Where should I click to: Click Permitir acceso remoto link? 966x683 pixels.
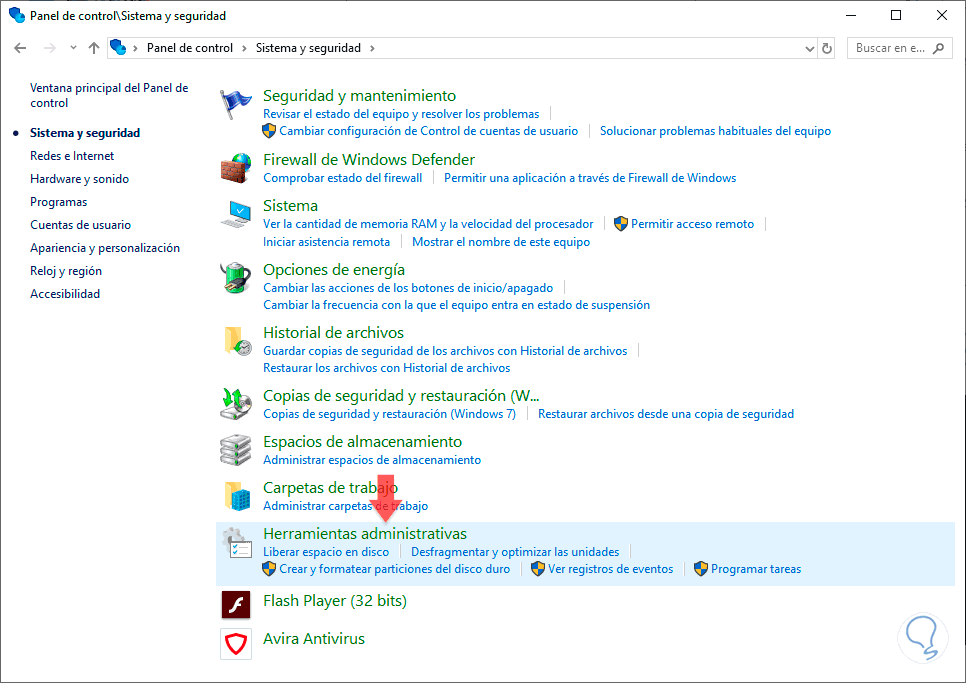[692, 224]
